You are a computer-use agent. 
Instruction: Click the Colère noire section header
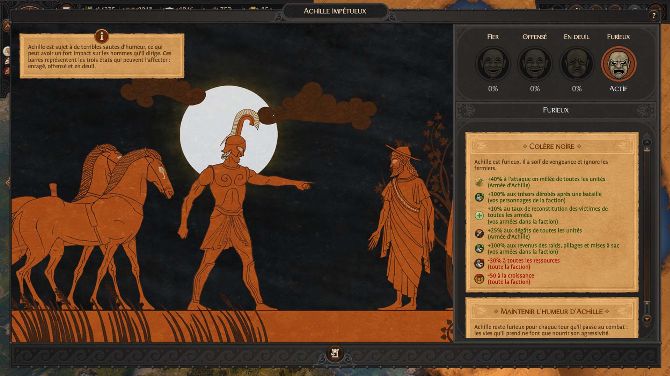[552, 146]
